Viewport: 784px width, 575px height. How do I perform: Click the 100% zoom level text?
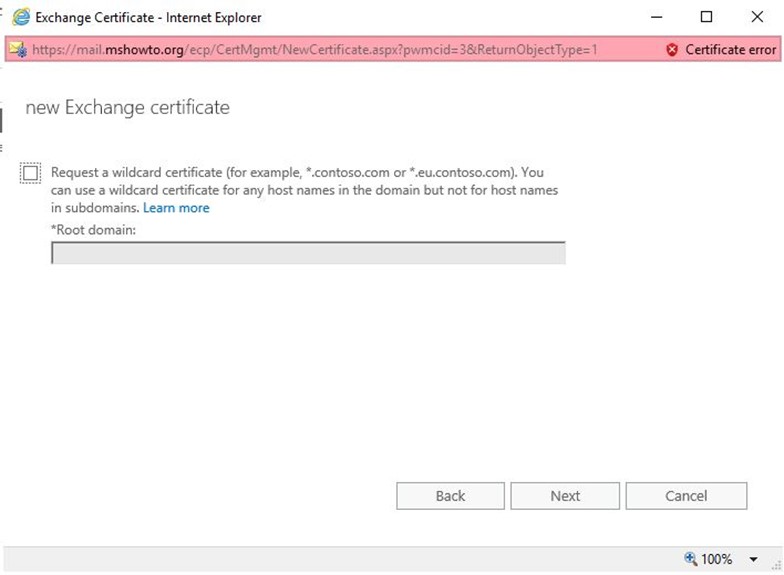pyautogui.click(x=716, y=558)
